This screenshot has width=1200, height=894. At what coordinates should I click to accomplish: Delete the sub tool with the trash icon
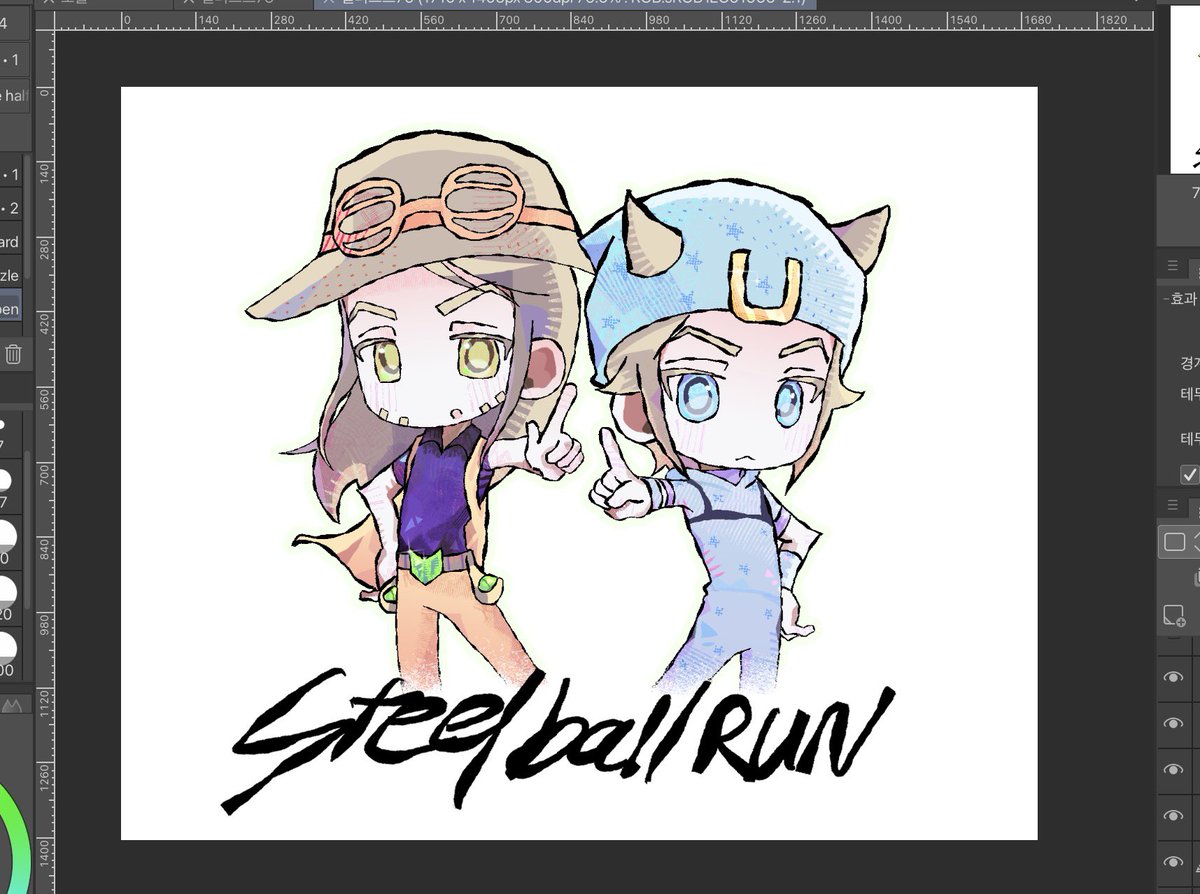(x=12, y=354)
